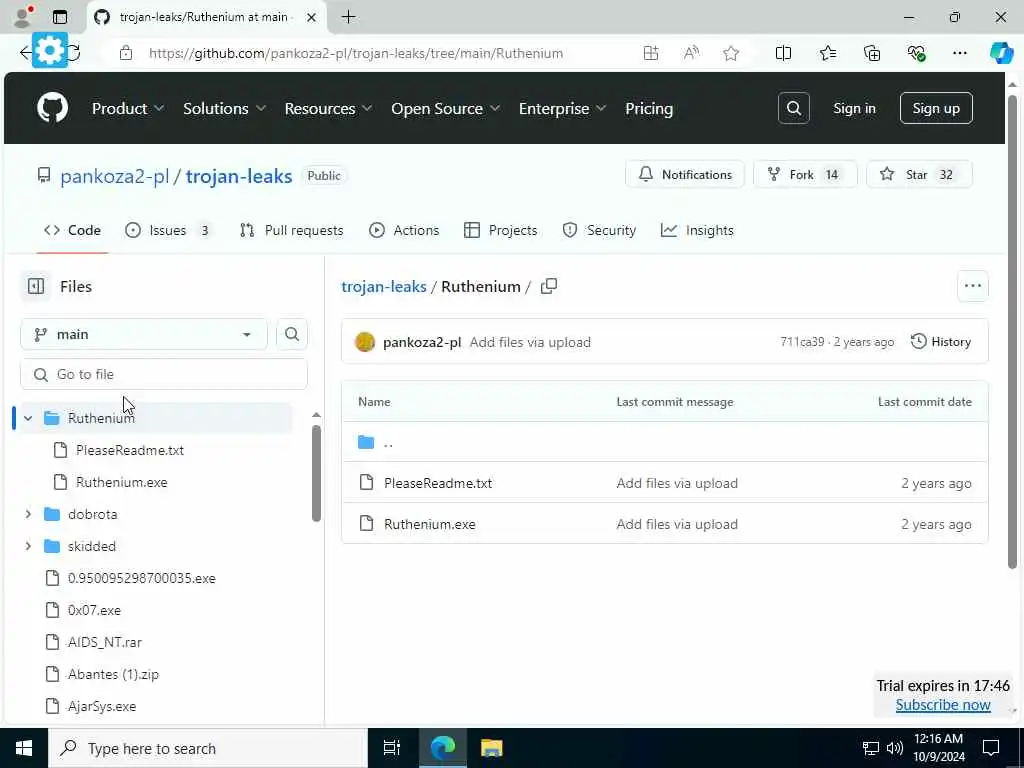
Task: Open browser Collections icon
Action: (872, 54)
